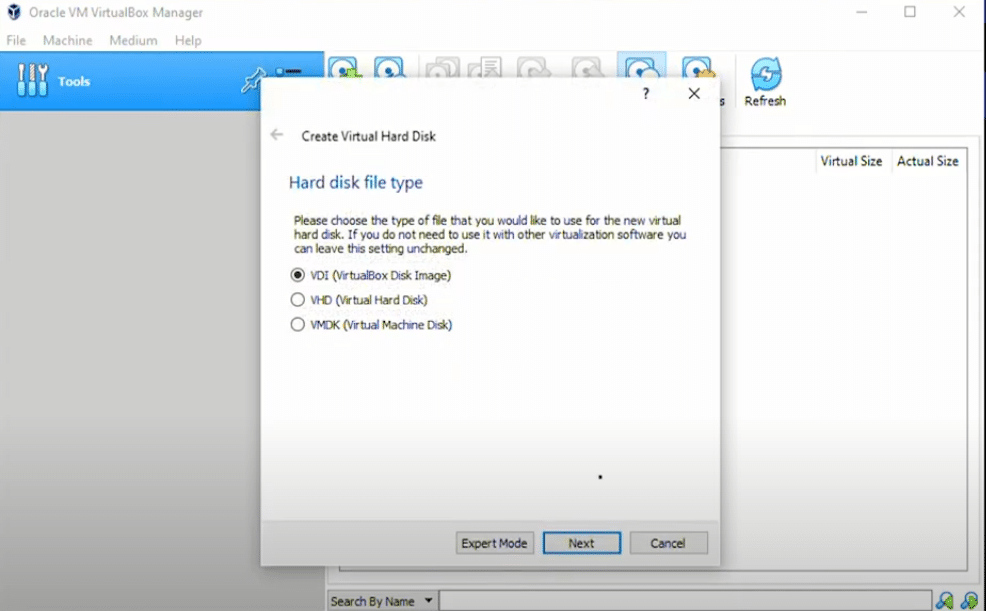Select VDI (VirtualBox Disk Image) option

[x=297, y=275]
